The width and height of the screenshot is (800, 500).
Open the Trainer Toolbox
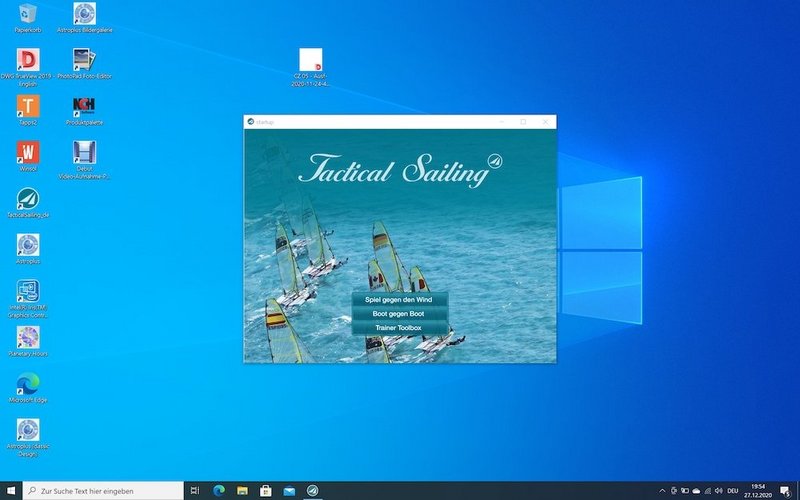[399, 328]
